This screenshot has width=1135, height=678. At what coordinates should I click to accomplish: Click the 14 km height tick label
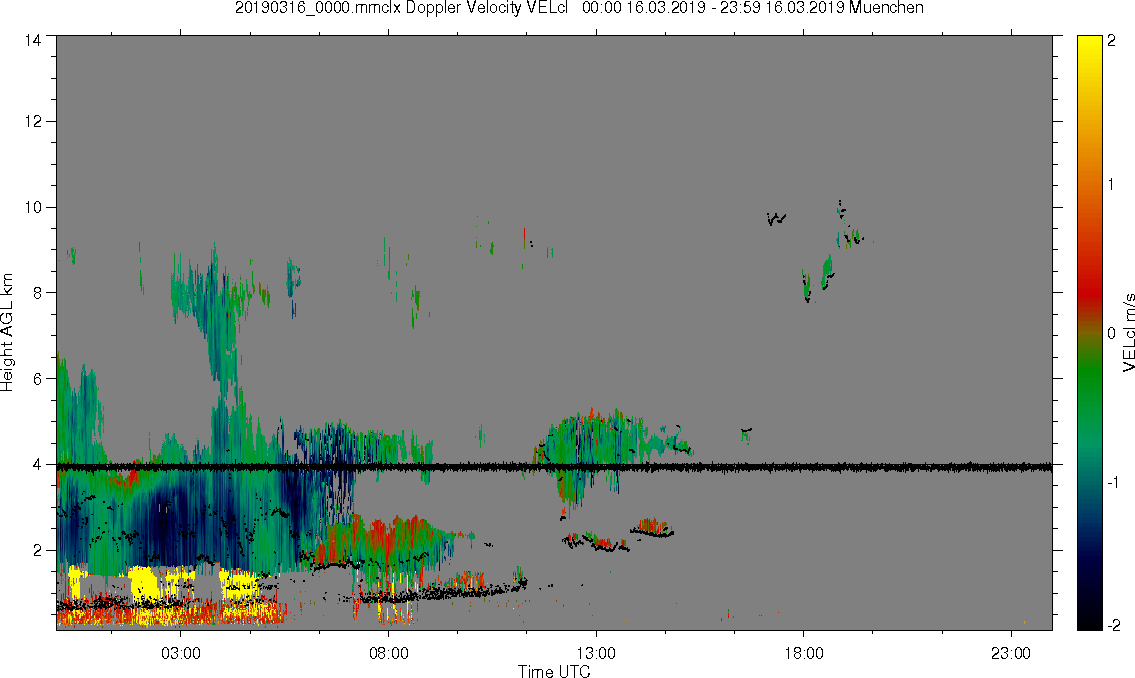click(x=33, y=41)
